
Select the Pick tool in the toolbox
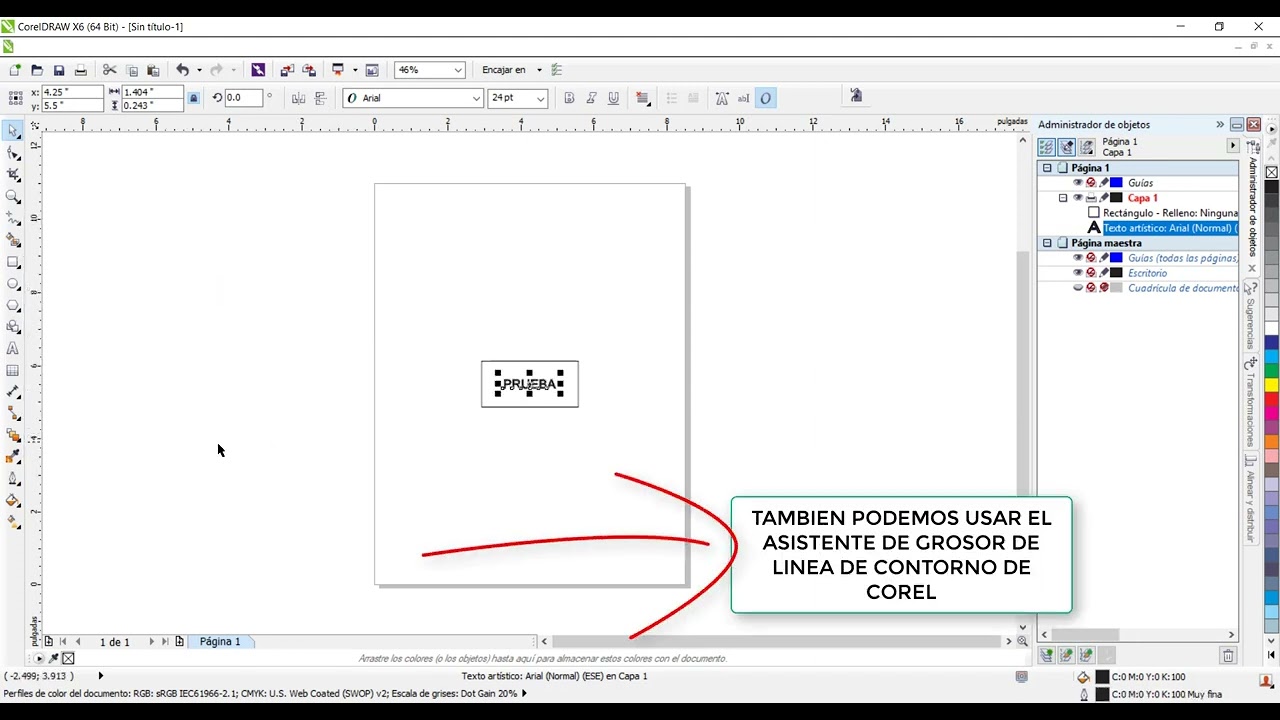13,131
